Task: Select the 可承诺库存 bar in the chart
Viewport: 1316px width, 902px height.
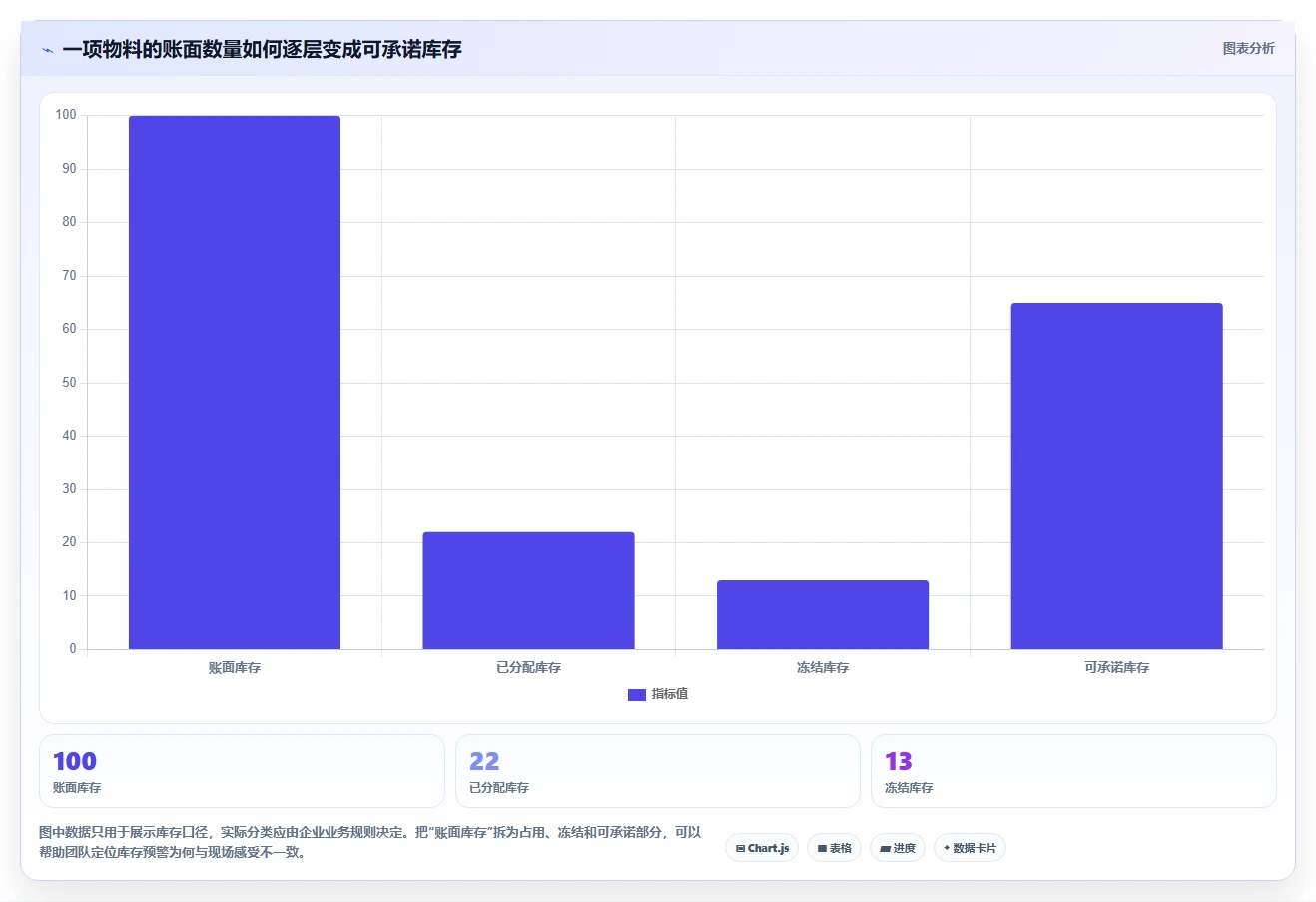Action: coord(1116,475)
